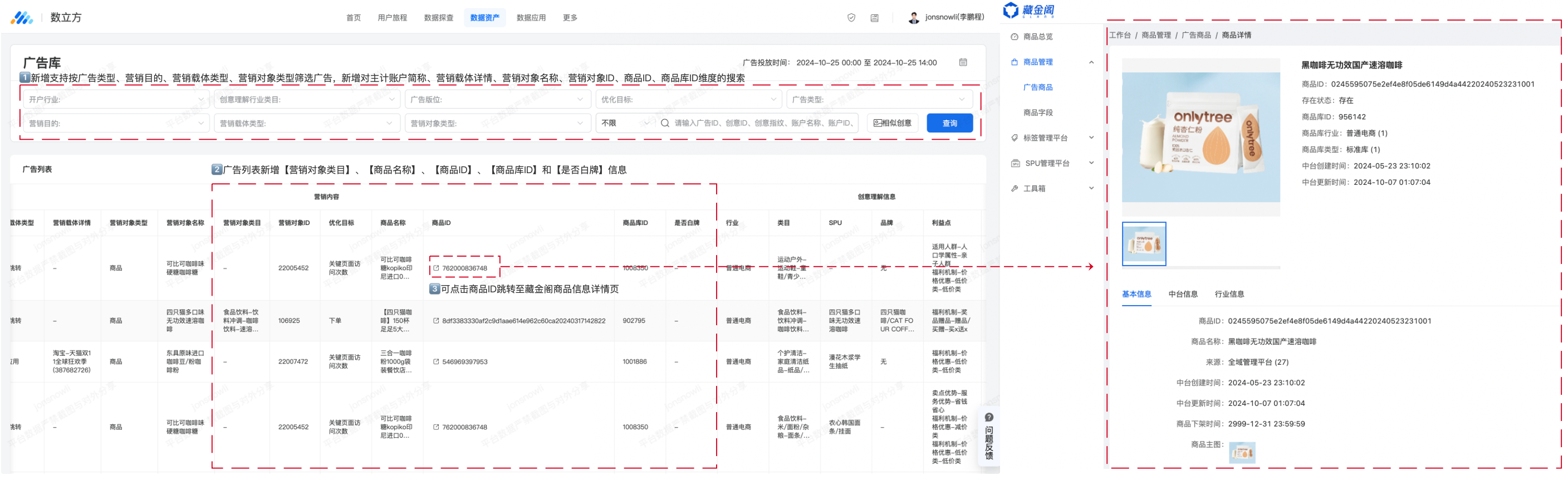Open the 营销目的 dropdown

[115, 123]
